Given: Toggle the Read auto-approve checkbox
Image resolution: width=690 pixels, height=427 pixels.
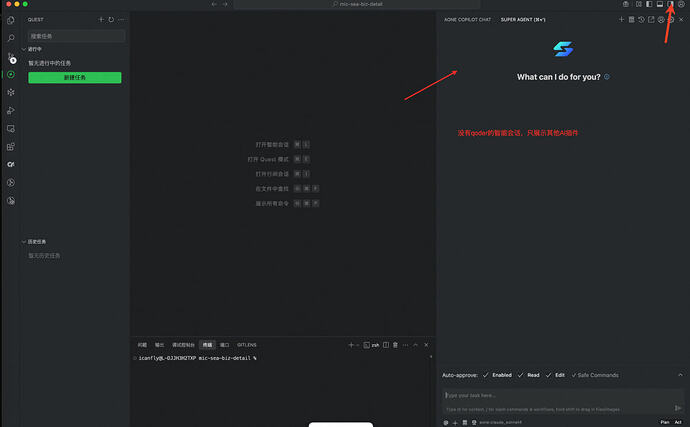Looking at the screenshot, I should (x=521, y=375).
